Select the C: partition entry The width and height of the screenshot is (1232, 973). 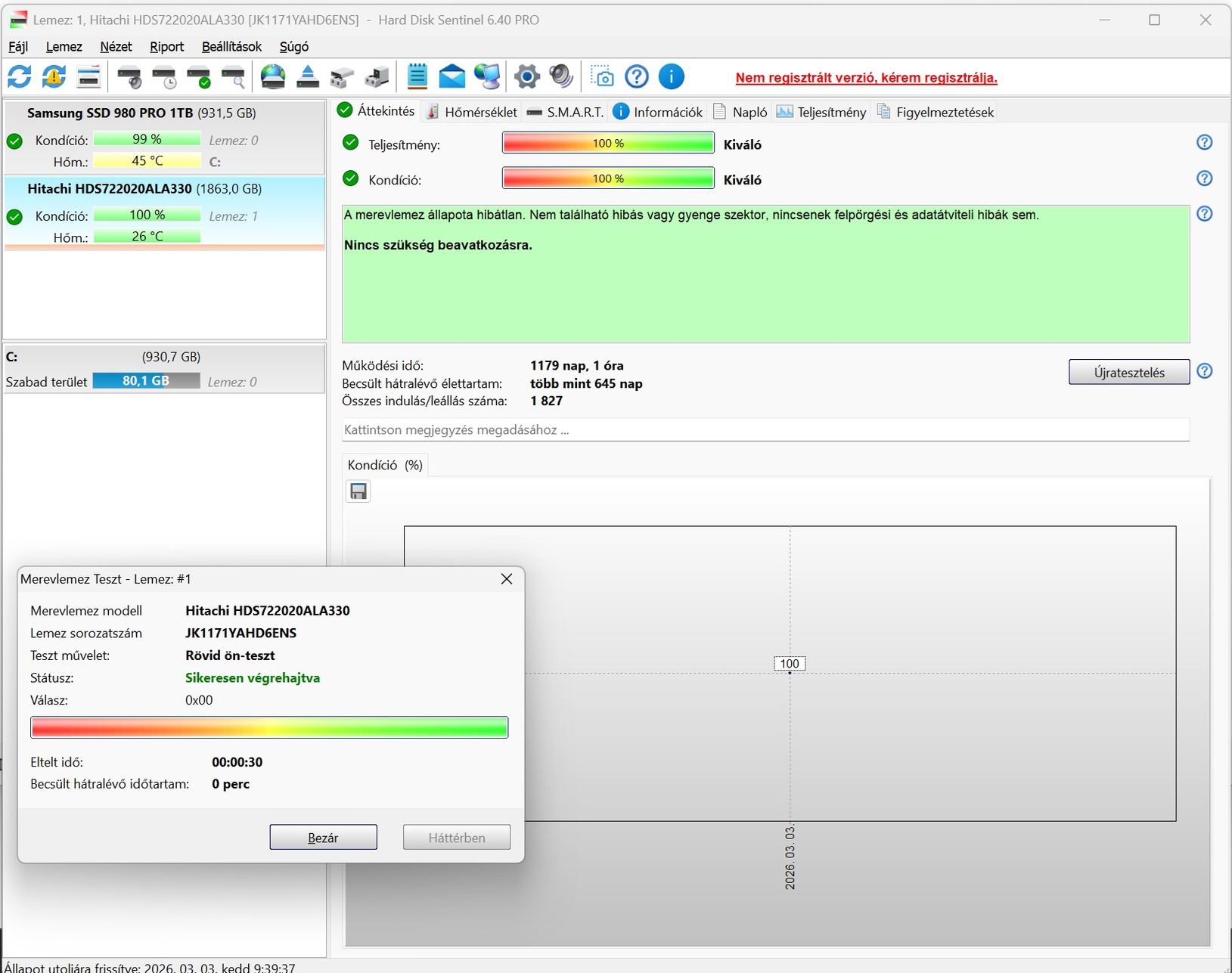pos(164,370)
